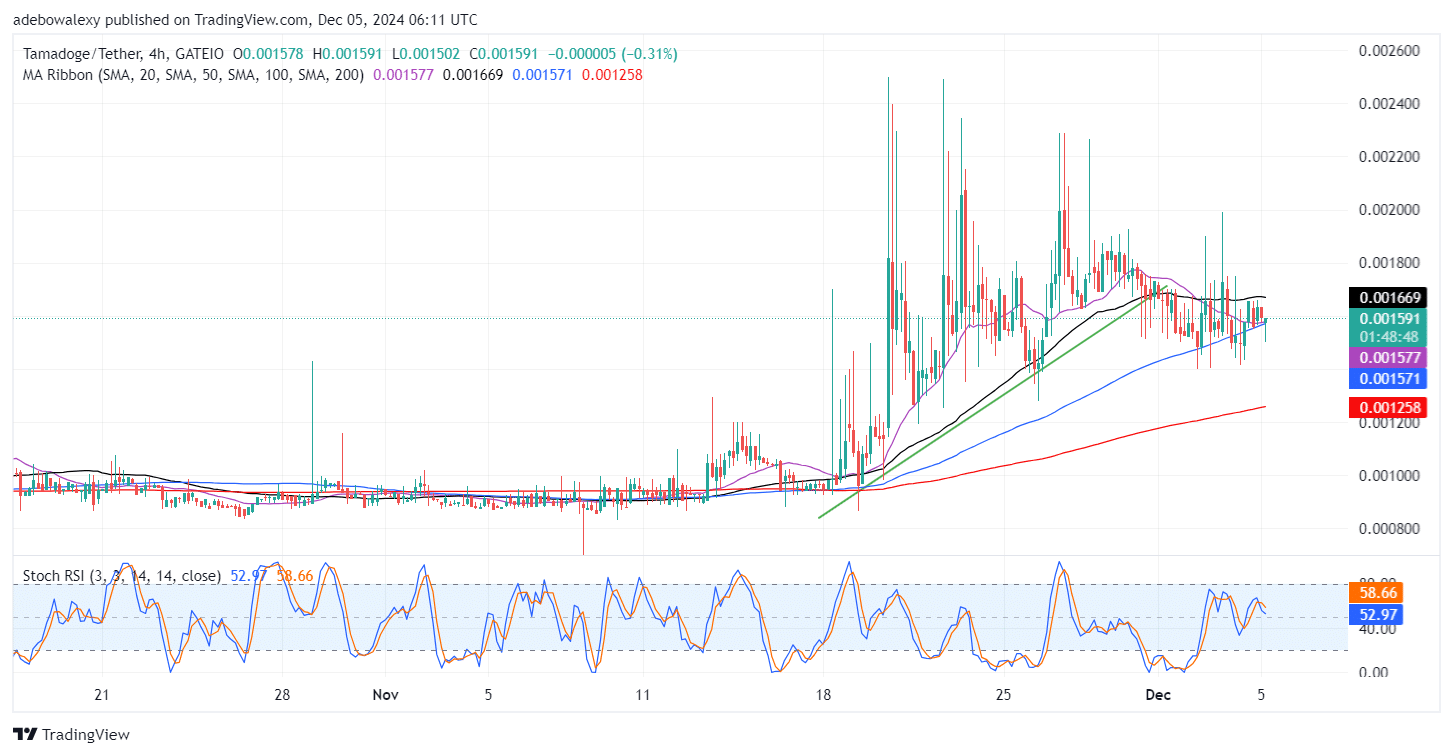The height and width of the screenshot is (756, 1453).
Task: Click the purple SMA 20 value in legend
Action: 405,74
